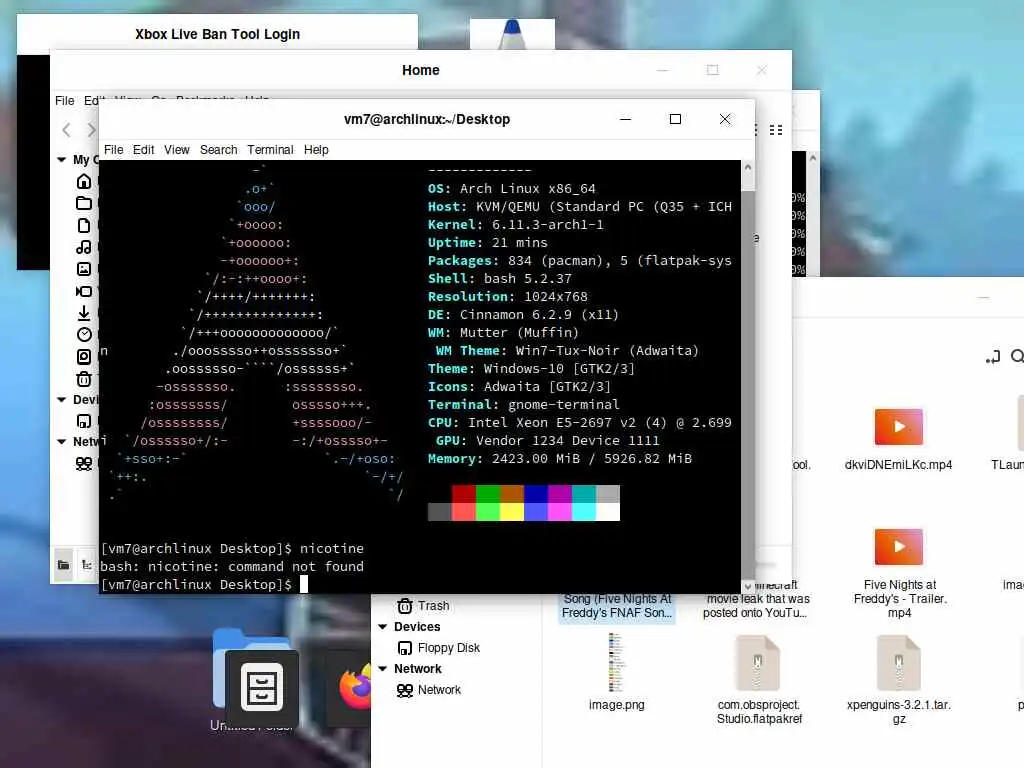Open File System icon in Home window sidebar
The image size is (1024, 768).
pyautogui.click(x=84, y=357)
